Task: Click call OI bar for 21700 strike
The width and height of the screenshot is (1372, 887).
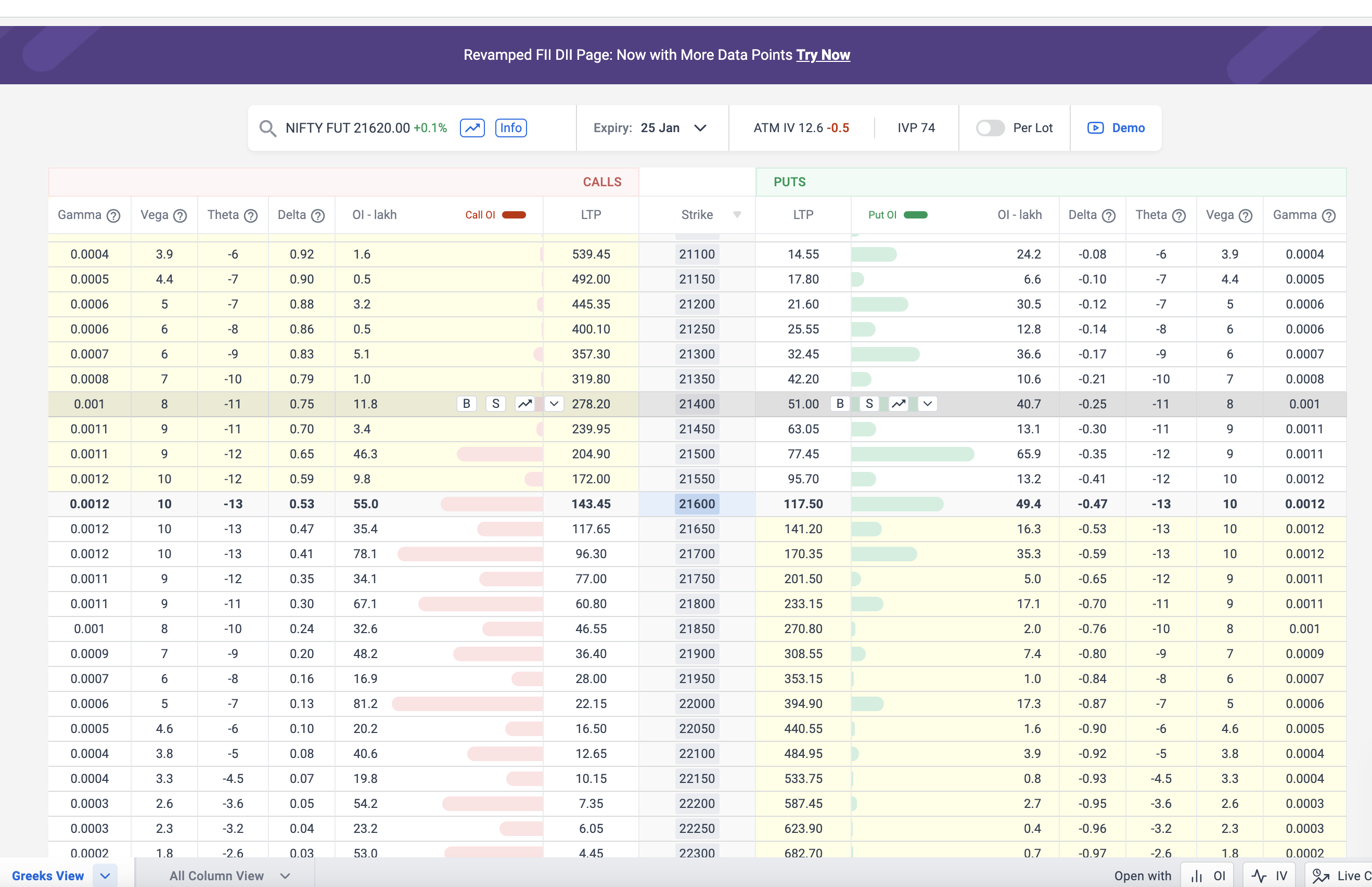Action: [x=470, y=554]
